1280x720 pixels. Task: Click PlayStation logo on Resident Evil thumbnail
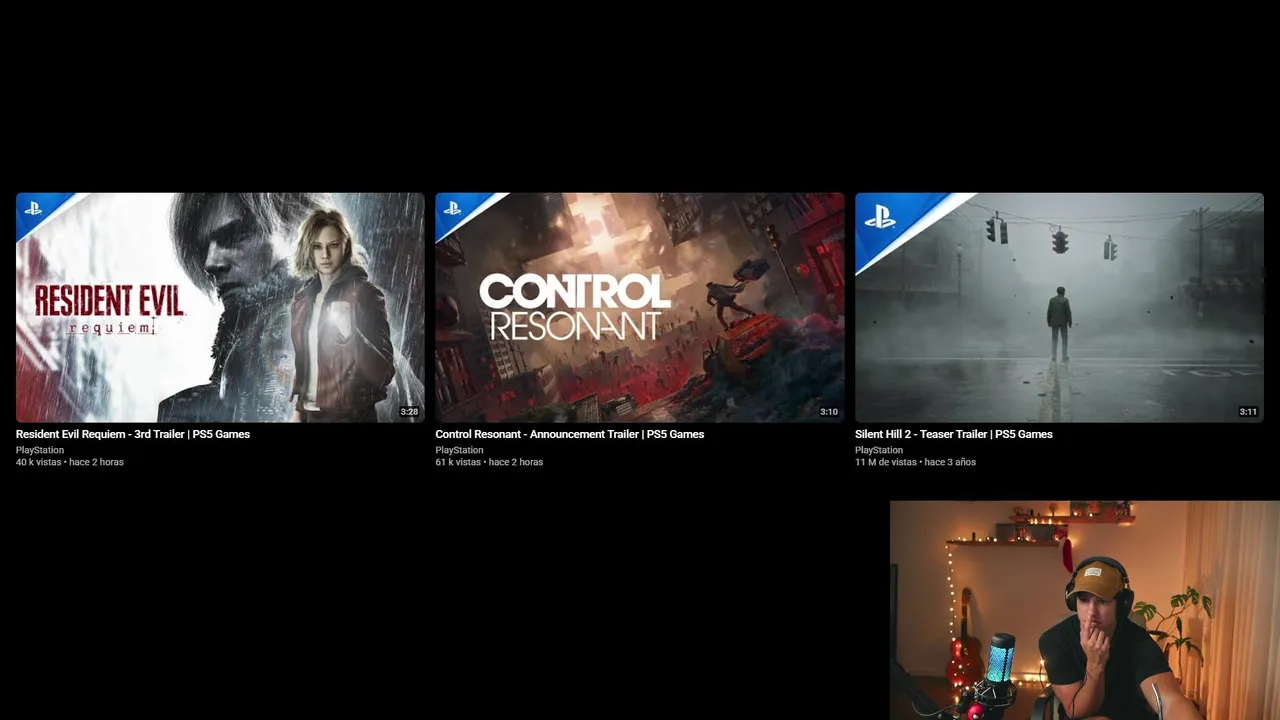34,209
